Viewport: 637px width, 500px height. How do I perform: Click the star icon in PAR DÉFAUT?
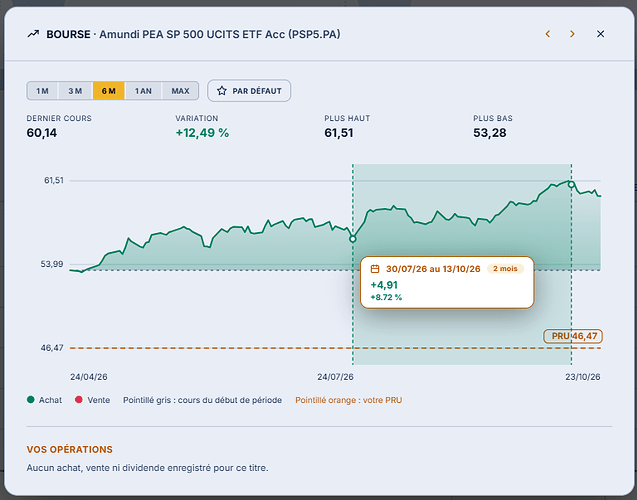221,91
